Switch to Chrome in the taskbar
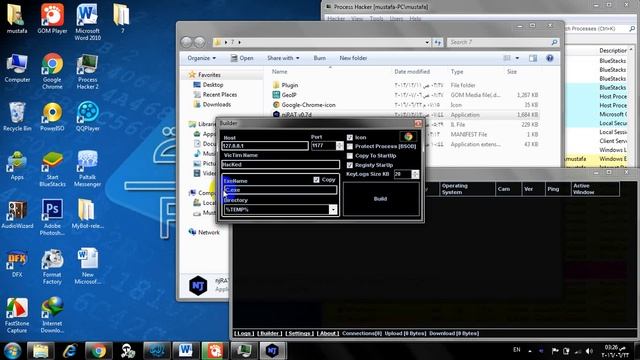640x360 pixels. [98, 351]
